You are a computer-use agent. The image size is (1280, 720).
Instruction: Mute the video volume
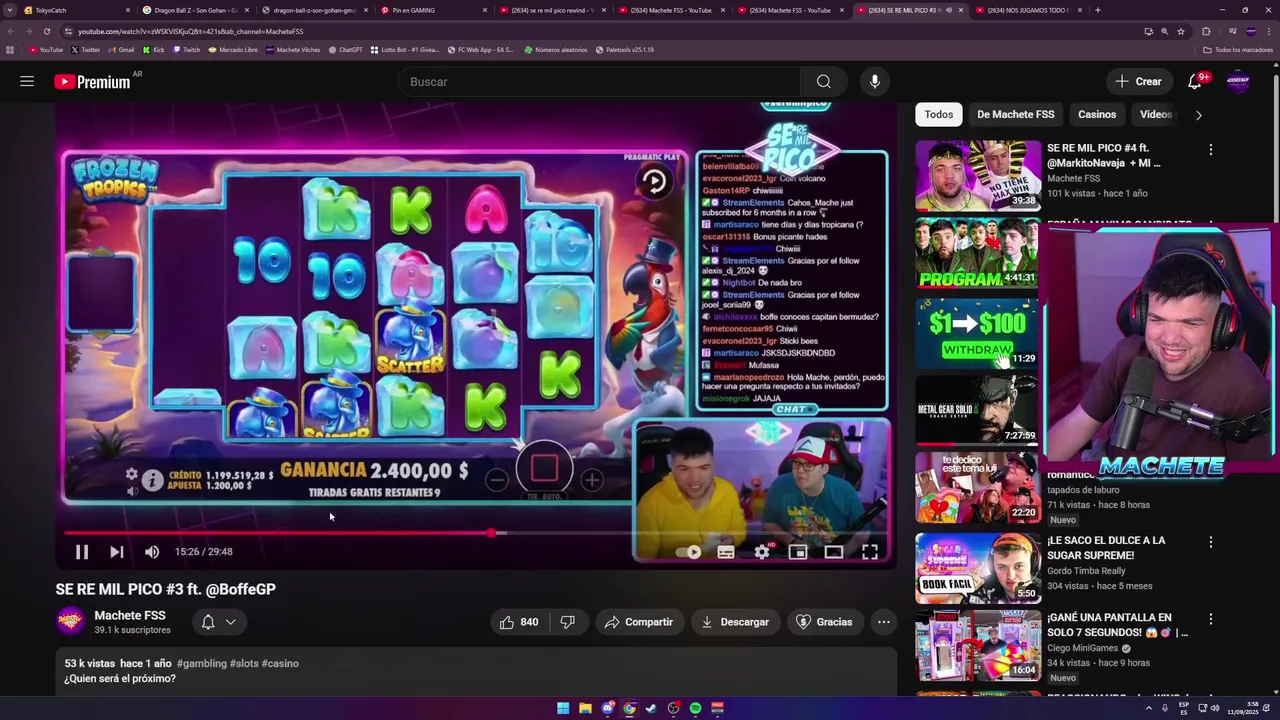coord(152,552)
